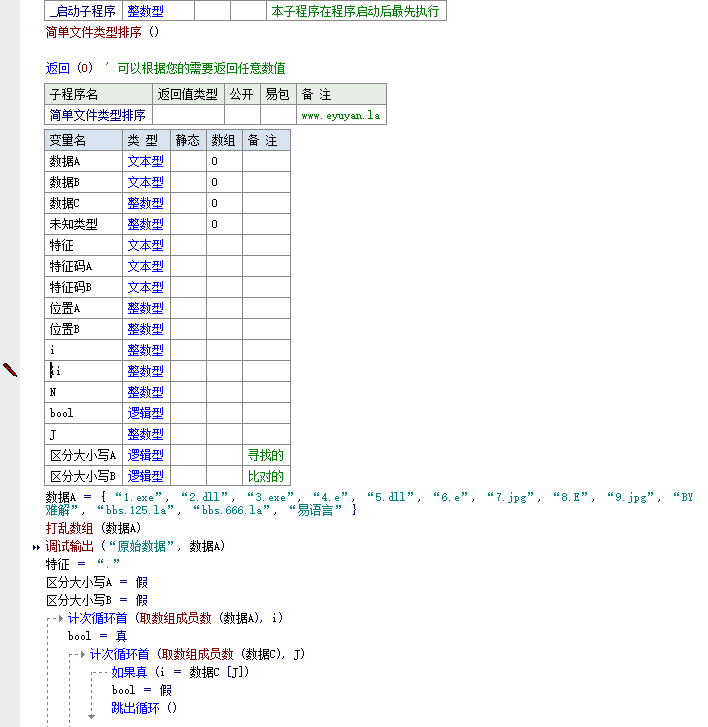Click the 逻辑型 type of bool variable
Viewport: 708px width, 727px height.
(x=145, y=413)
